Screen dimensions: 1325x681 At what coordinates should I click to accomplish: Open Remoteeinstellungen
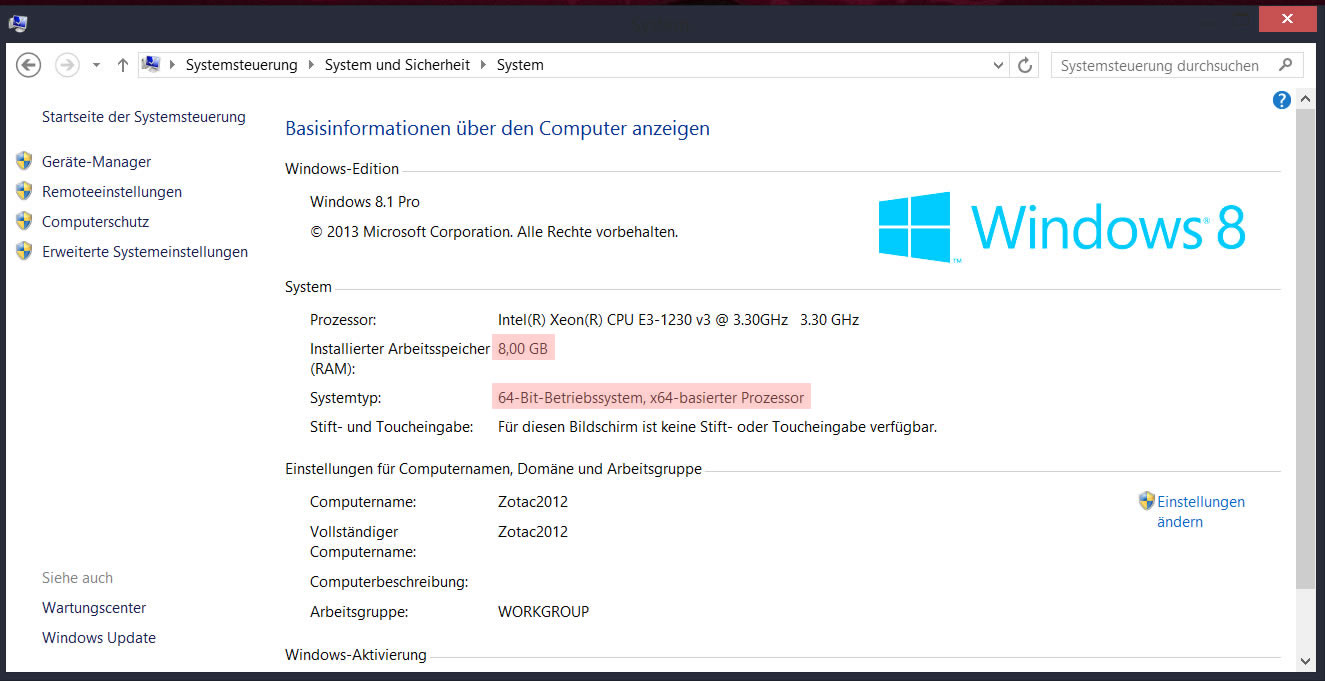click(x=112, y=192)
